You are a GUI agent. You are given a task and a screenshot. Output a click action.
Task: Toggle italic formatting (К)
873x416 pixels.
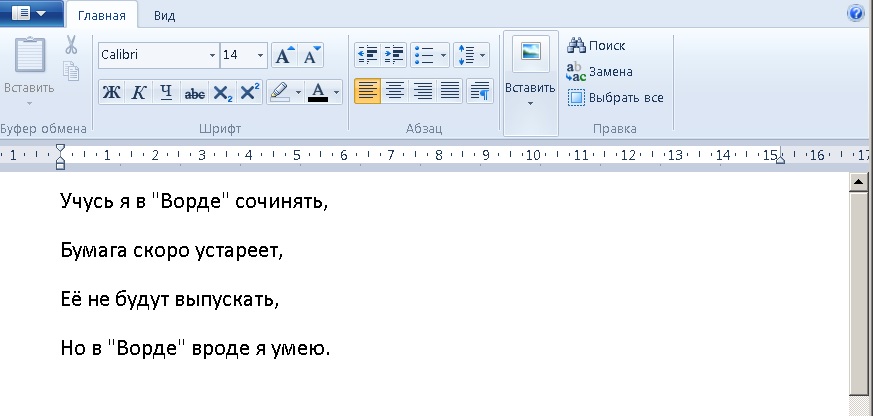point(139,92)
